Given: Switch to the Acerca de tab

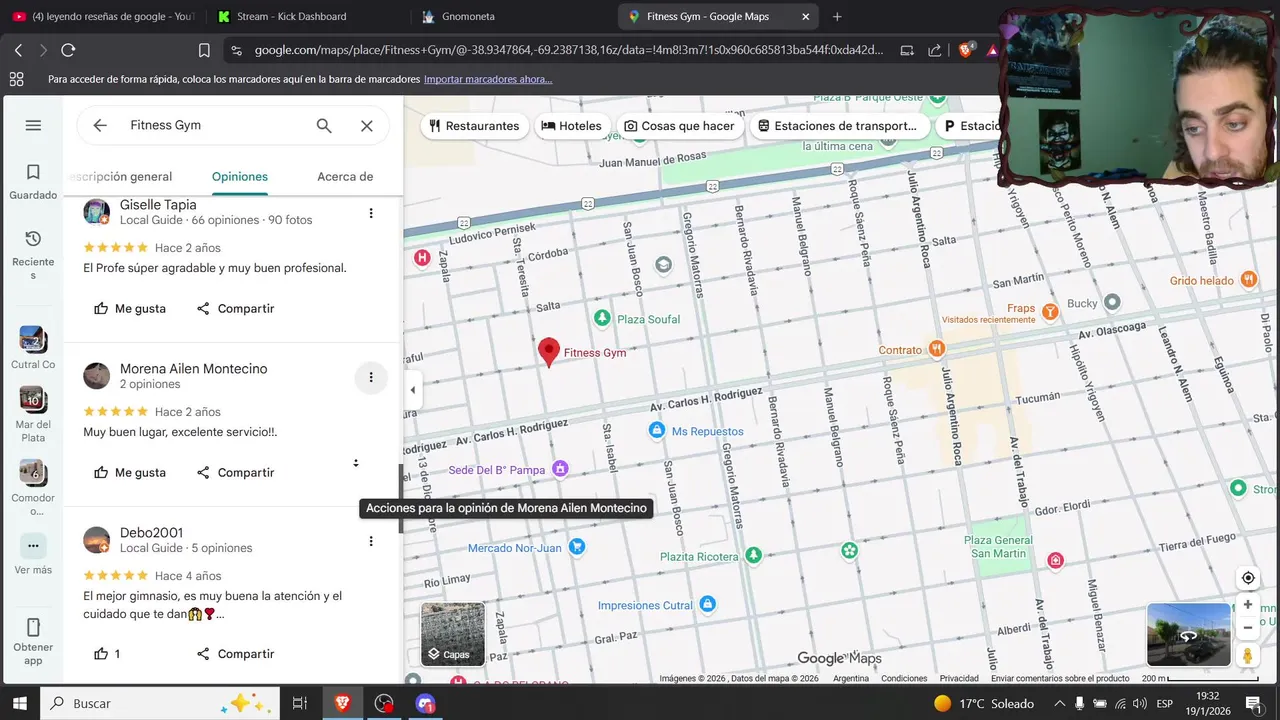Looking at the screenshot, I should (x=345, y=177).
